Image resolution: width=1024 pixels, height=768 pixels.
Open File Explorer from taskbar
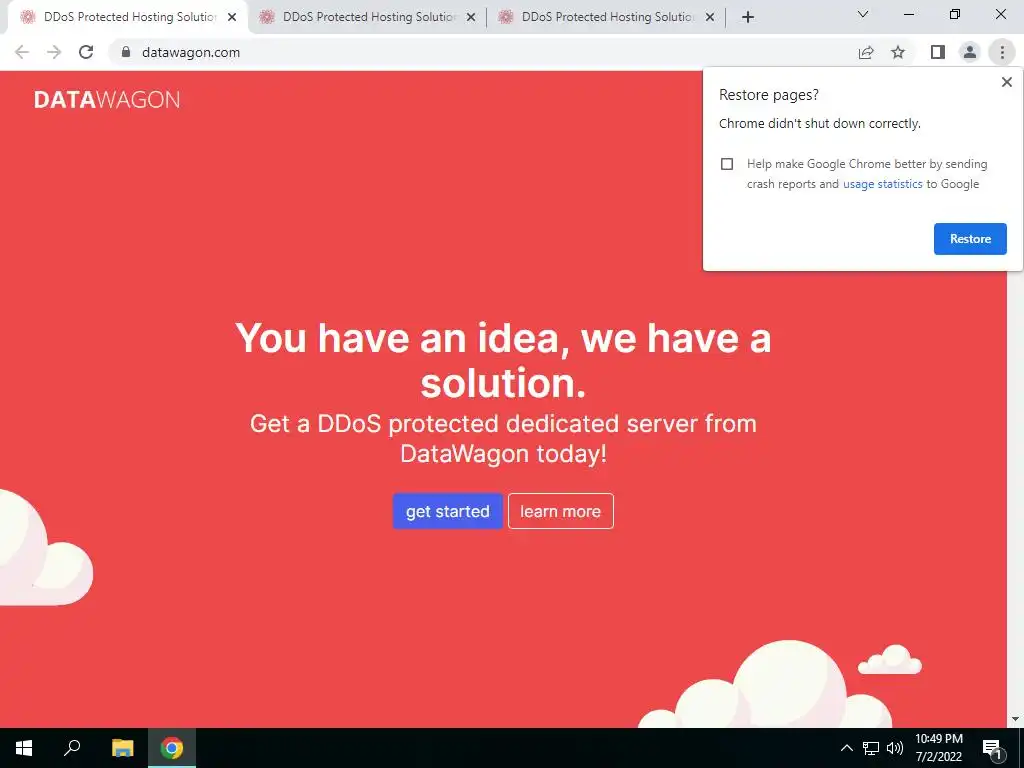point(122,748)
